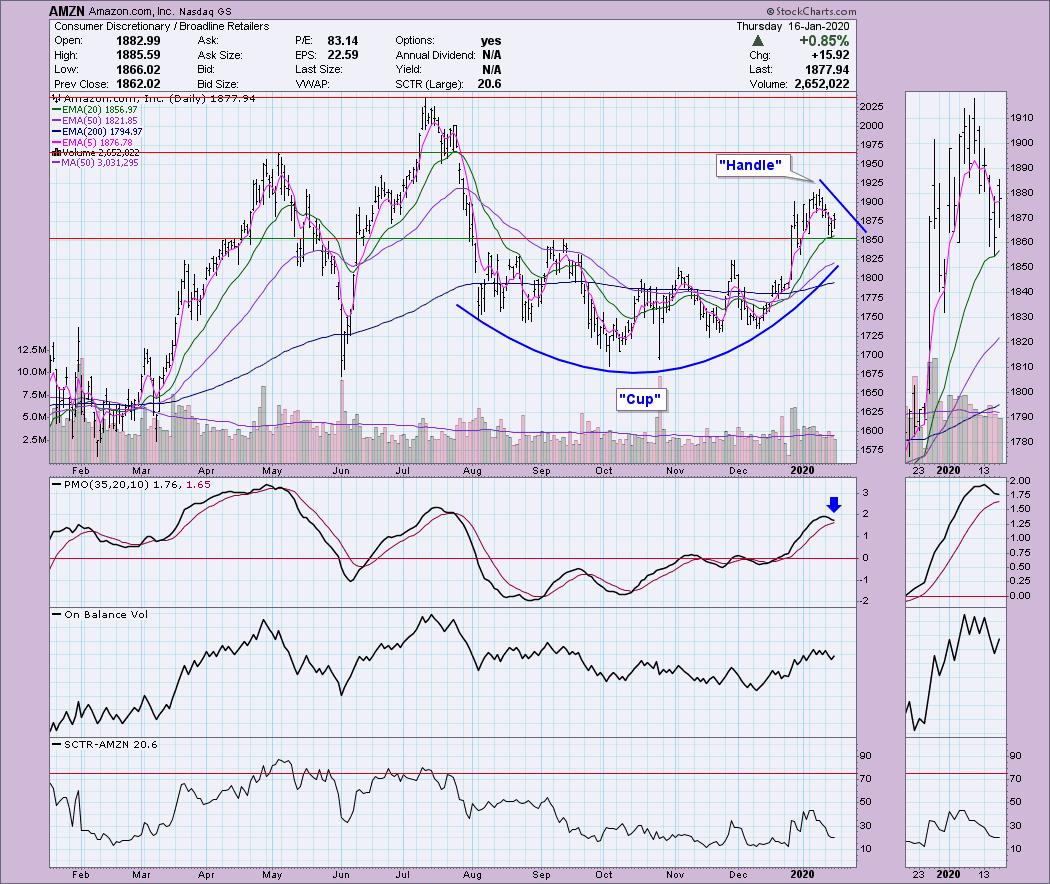The height and width of the screenshot is (884, 1050).
Task: Click the 1780 label on thumbnail price axis
Action: coord(1021,442)
